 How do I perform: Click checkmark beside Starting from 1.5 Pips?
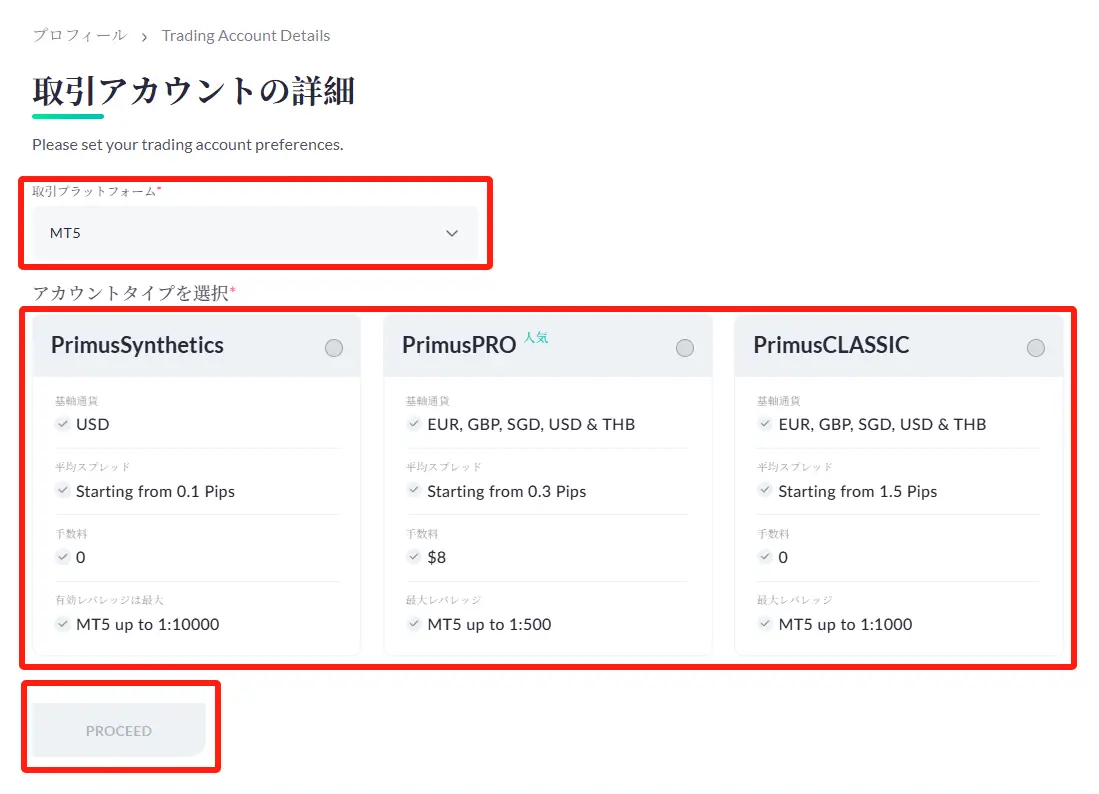point(765,491)
